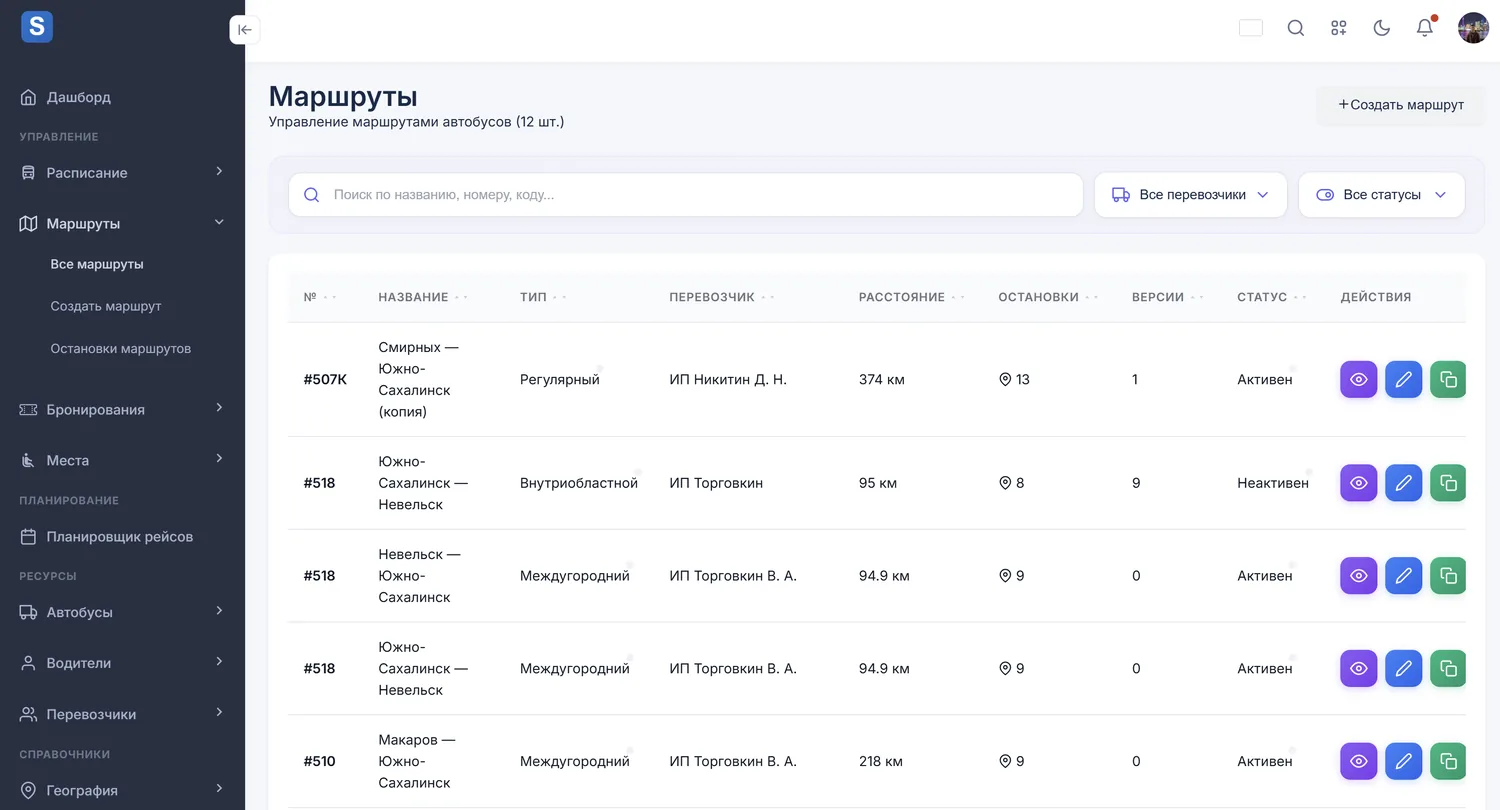
Task: Focus the route search input field
Action: pyautogui.click(x=686, y=195)
